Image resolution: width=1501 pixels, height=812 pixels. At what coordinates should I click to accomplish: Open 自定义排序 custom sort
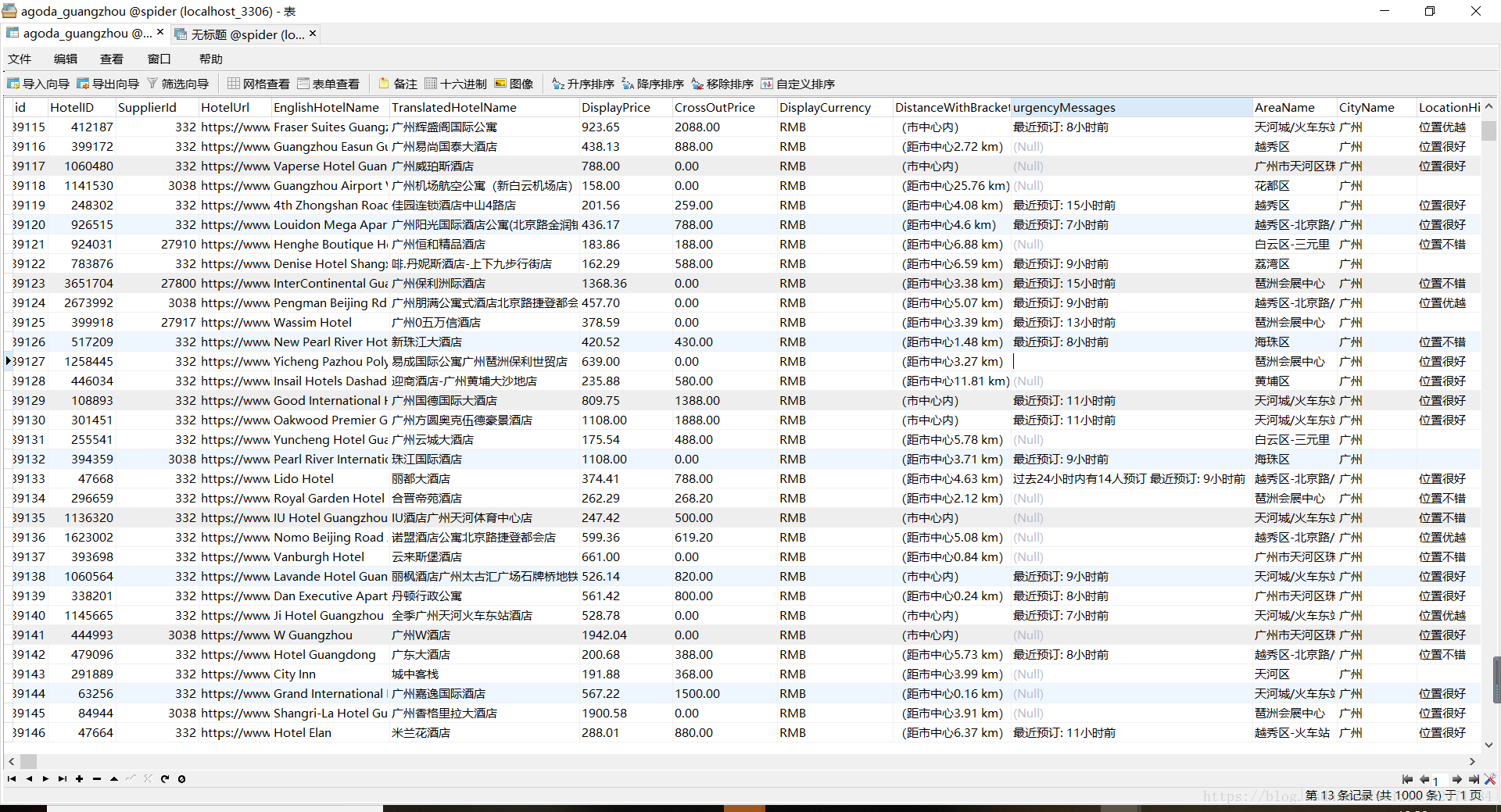click(x=798, y=84)
